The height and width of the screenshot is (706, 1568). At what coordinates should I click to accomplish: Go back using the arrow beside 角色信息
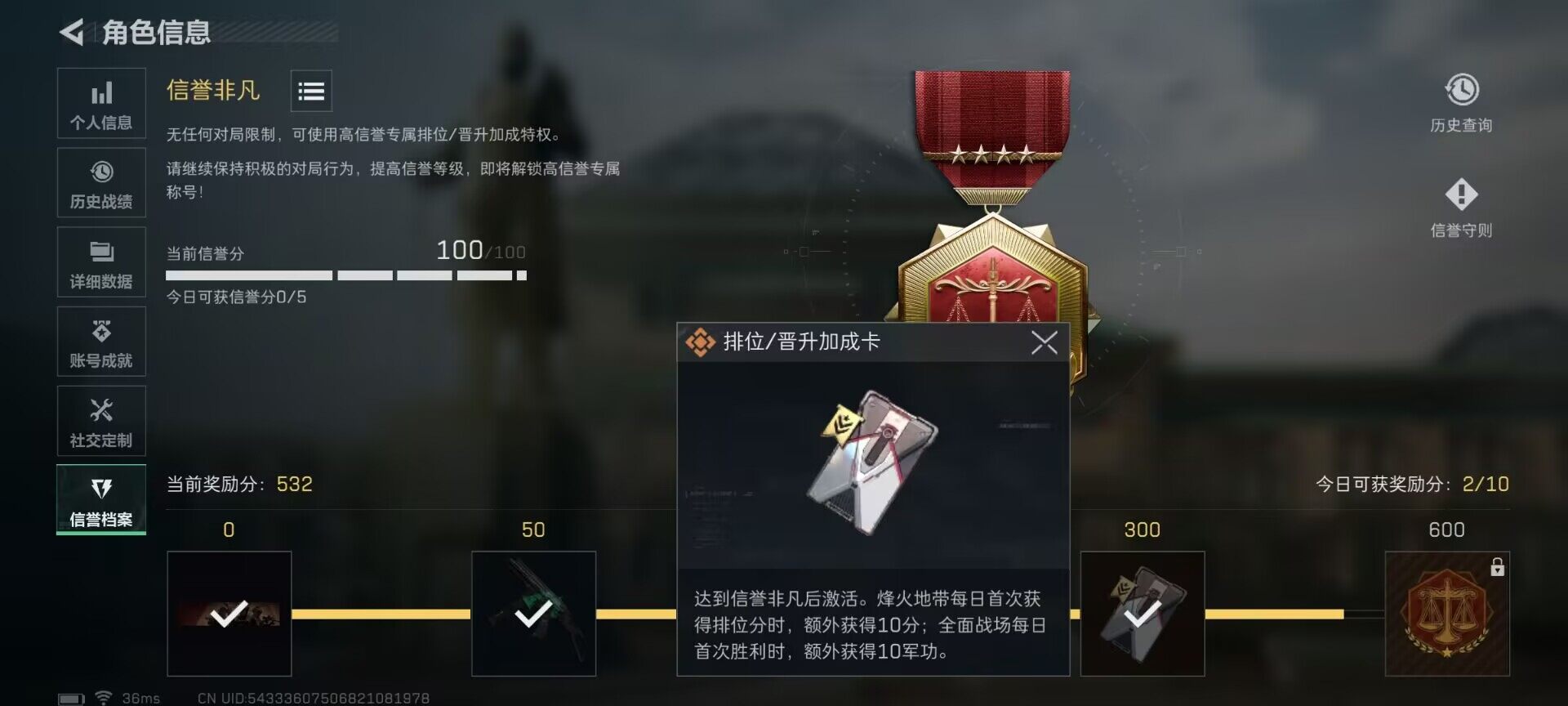[x=72, y=32]
